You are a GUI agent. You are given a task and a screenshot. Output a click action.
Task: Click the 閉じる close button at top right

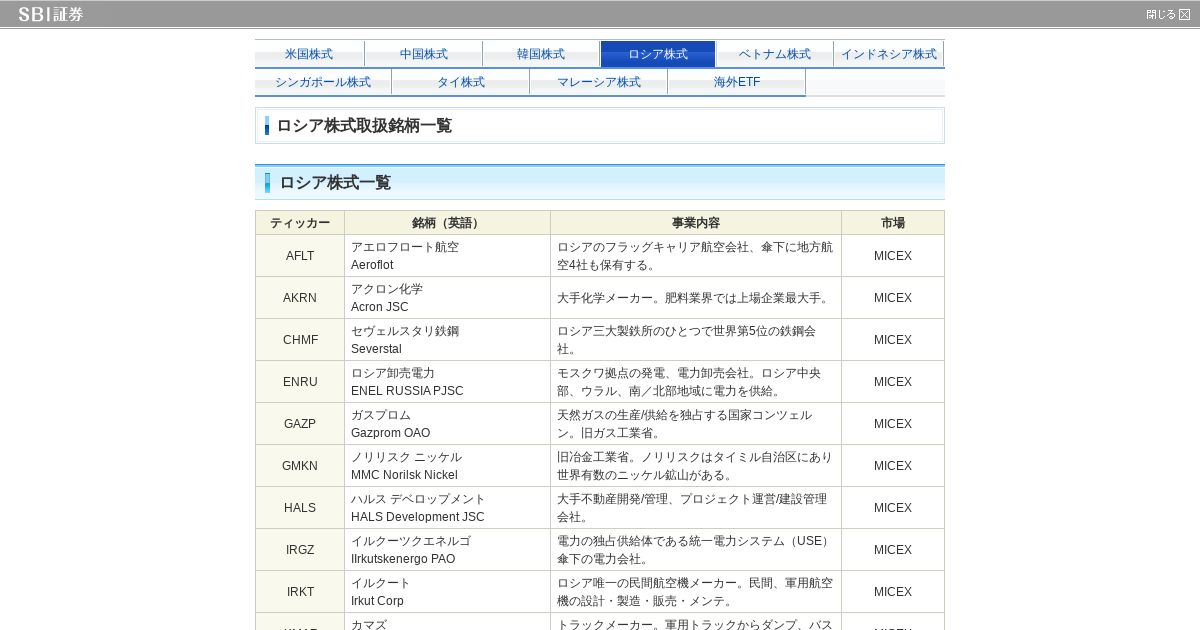1168,14
